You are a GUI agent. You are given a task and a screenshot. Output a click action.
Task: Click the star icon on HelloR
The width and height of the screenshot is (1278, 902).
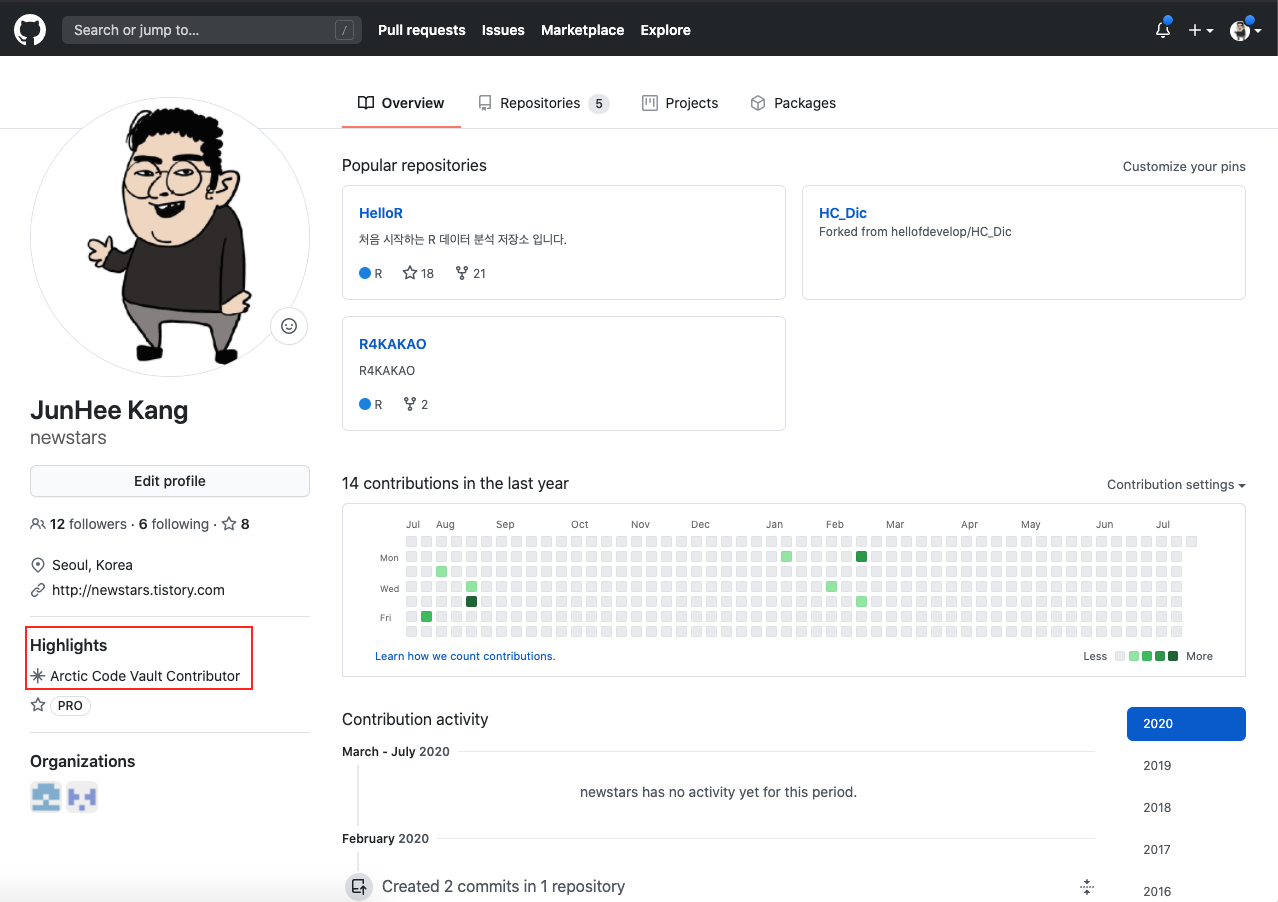(410, 273)
